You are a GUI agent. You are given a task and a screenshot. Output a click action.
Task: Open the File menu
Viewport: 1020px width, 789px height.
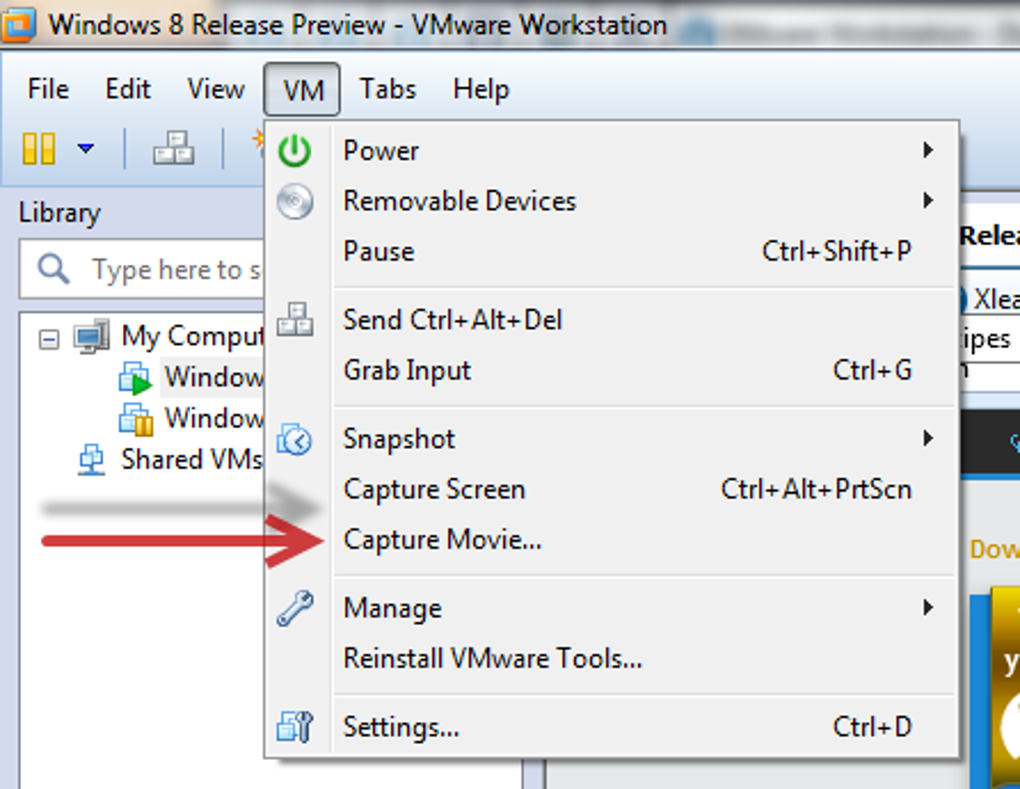(x=48, y=89)
